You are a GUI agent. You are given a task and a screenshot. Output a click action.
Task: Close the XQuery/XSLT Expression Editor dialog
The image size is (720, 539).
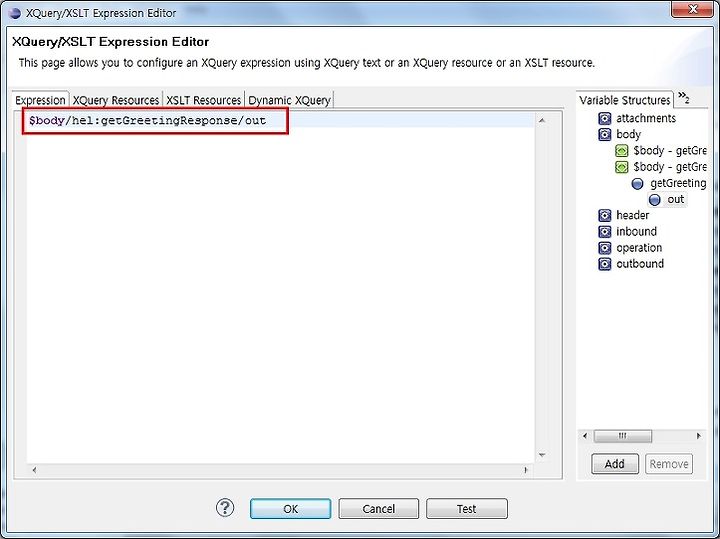692,9
